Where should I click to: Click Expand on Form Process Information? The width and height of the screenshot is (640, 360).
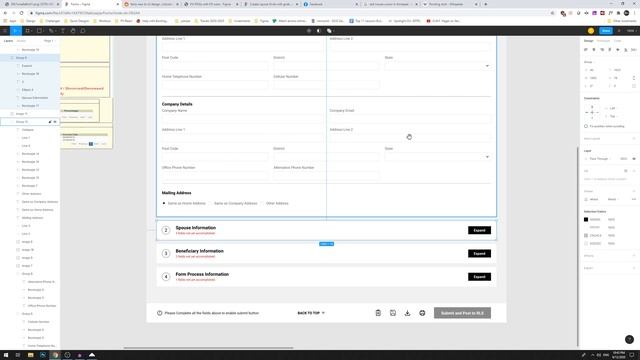click(479, 277)
